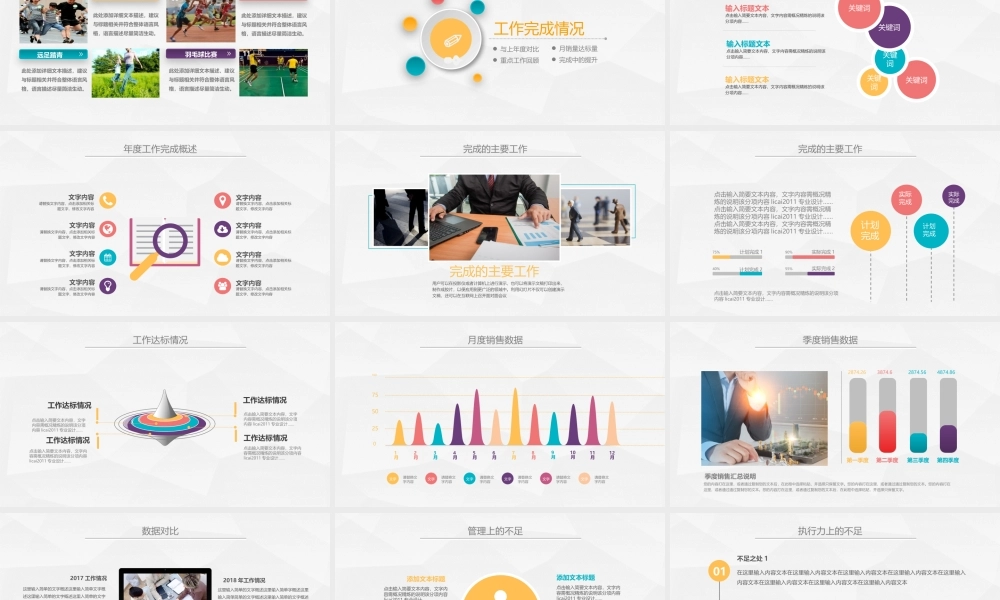Viewport: 1000px width, 600px height.
Task: Select the laptop screen image under 数据对比
Action: pos(165,585)
